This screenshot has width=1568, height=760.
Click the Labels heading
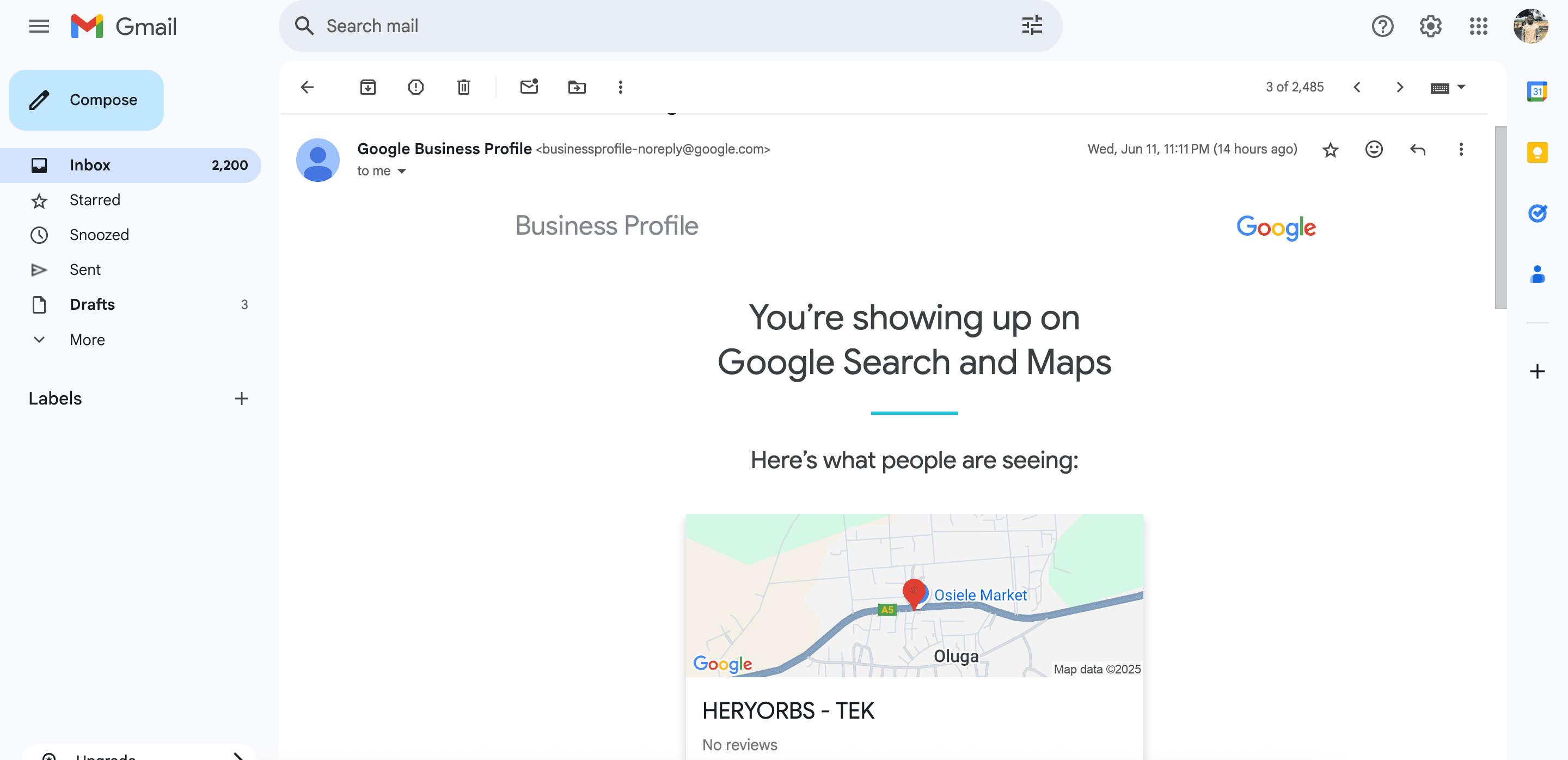pyautogui.click(x=55, y=399)
